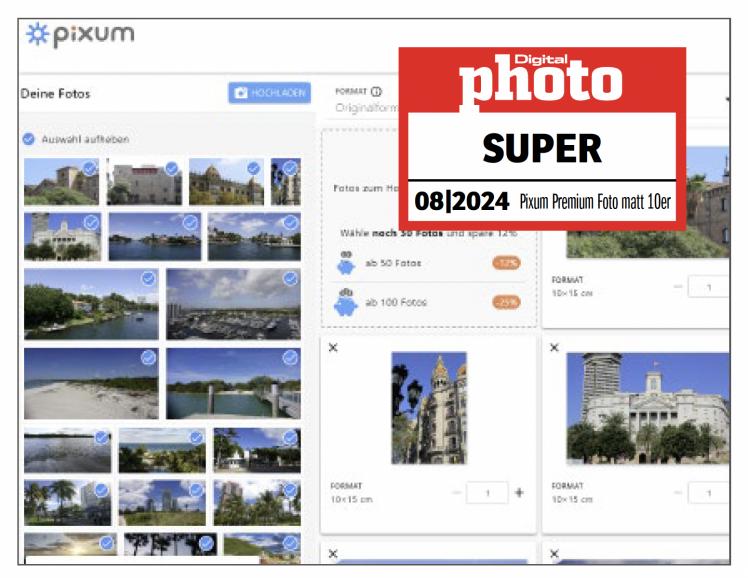Edit quantity field on castle print card
748x578 pixels.
pyautogui.click(x=708, y=287)
